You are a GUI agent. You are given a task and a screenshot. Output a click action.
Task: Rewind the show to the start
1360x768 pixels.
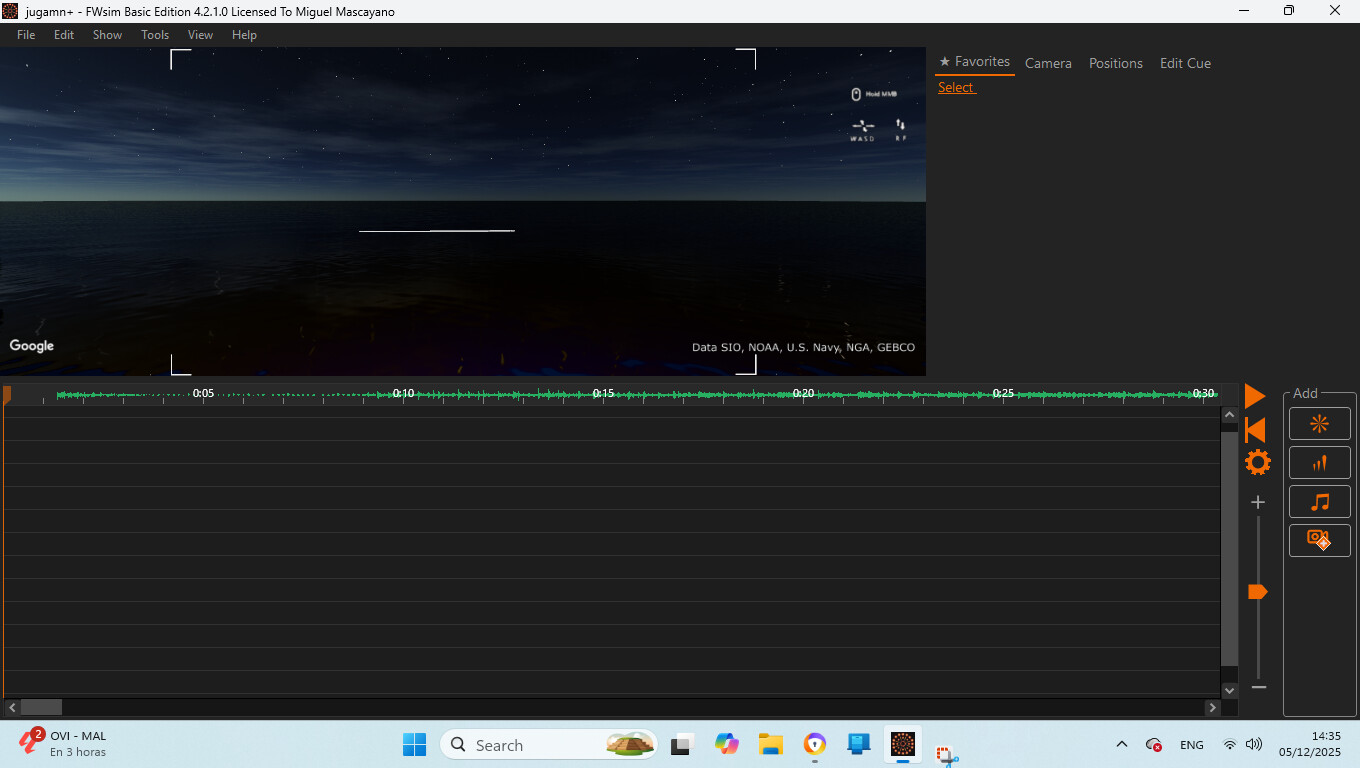coord(1255,430)
